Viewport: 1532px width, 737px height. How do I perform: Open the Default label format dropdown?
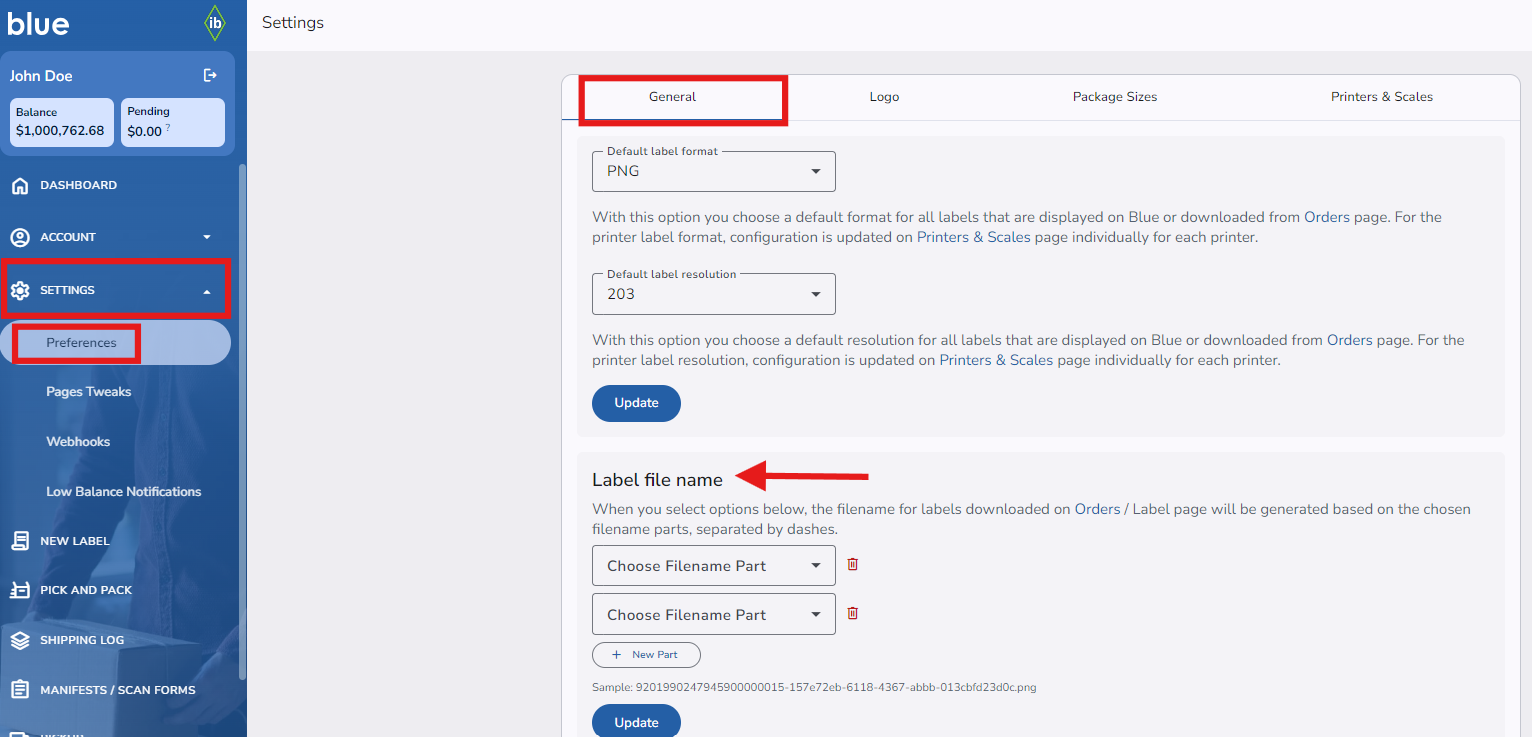(714, 172)
